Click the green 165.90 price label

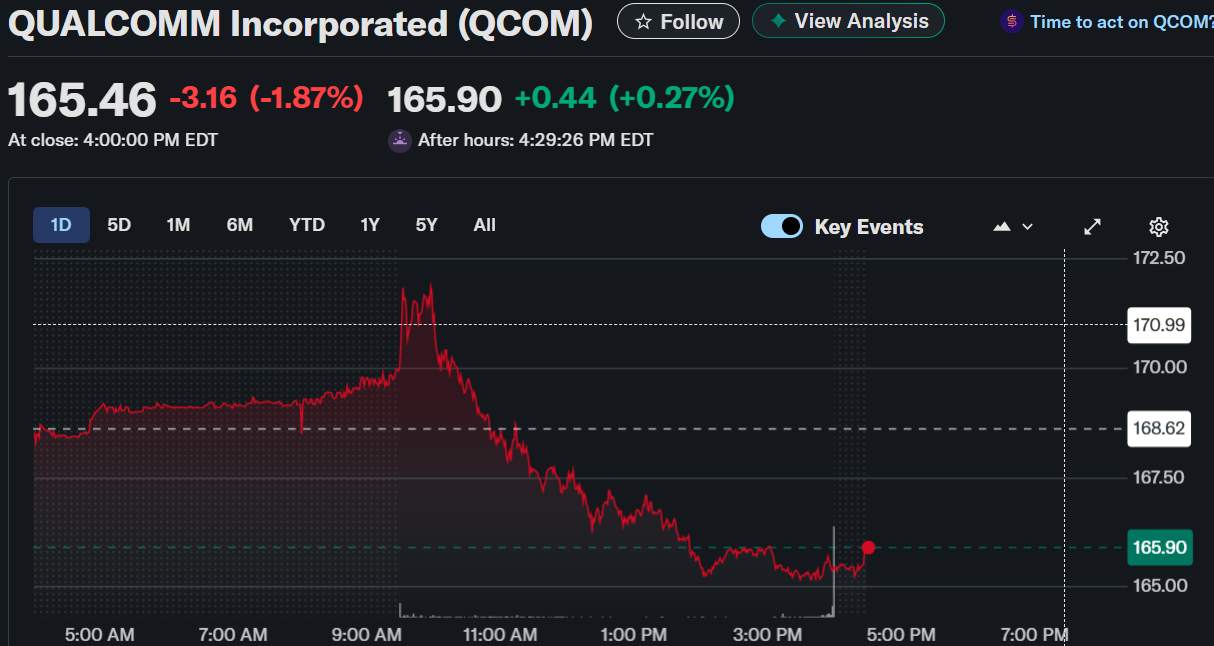(1159, 547)
